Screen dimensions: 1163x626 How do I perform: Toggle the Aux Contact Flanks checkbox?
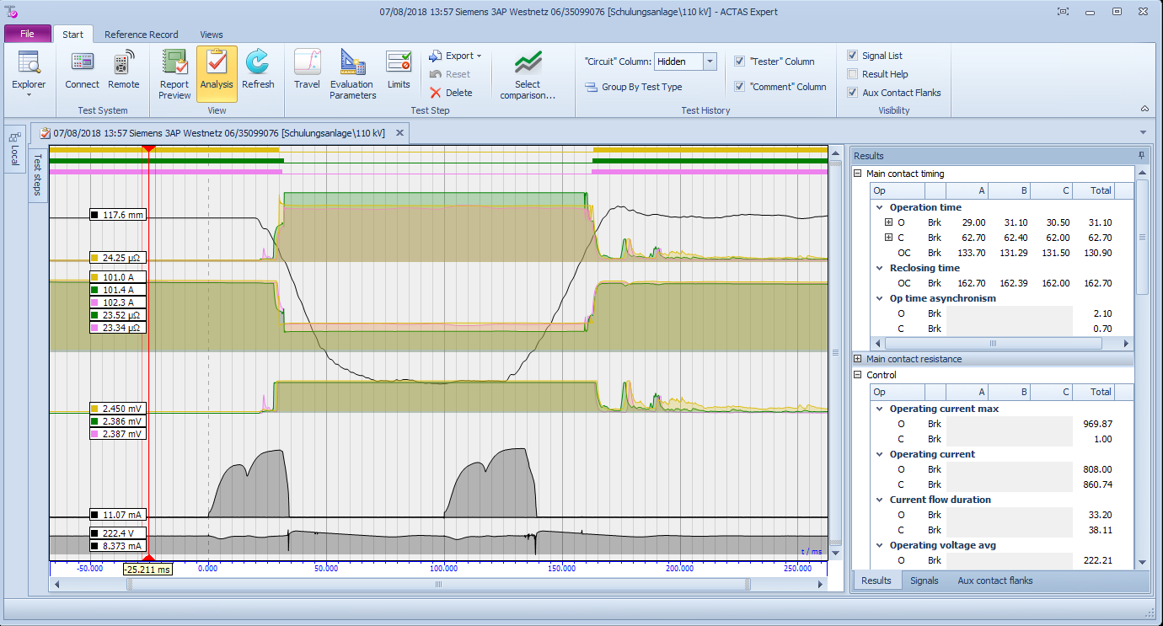(x=852, y=93)
